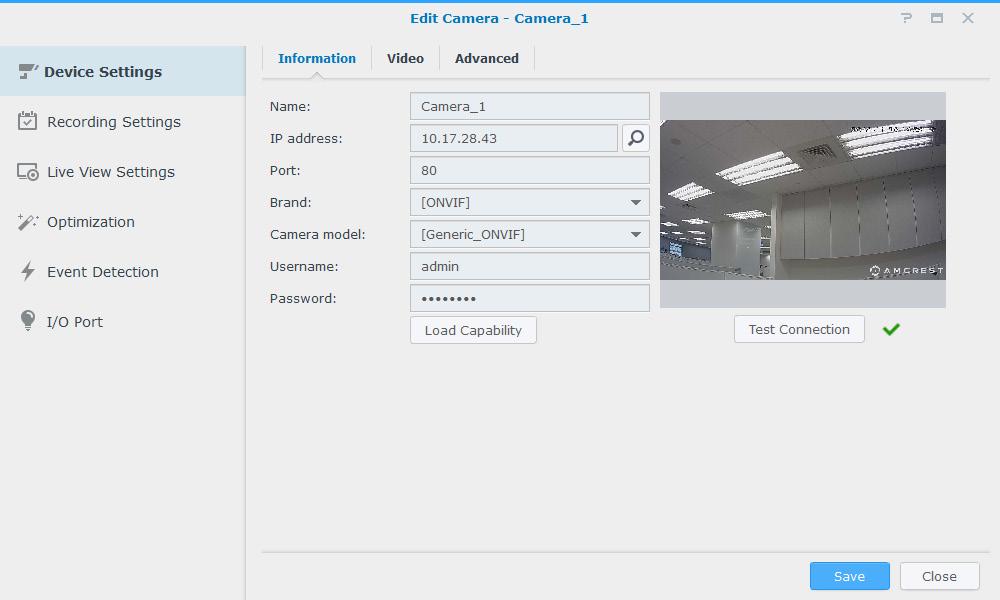Image resolution: width=1000 pixels, height=600 pixels.
Task: Click the [Generic_ONVIF] model combo box
Action: tap(530, 234)
